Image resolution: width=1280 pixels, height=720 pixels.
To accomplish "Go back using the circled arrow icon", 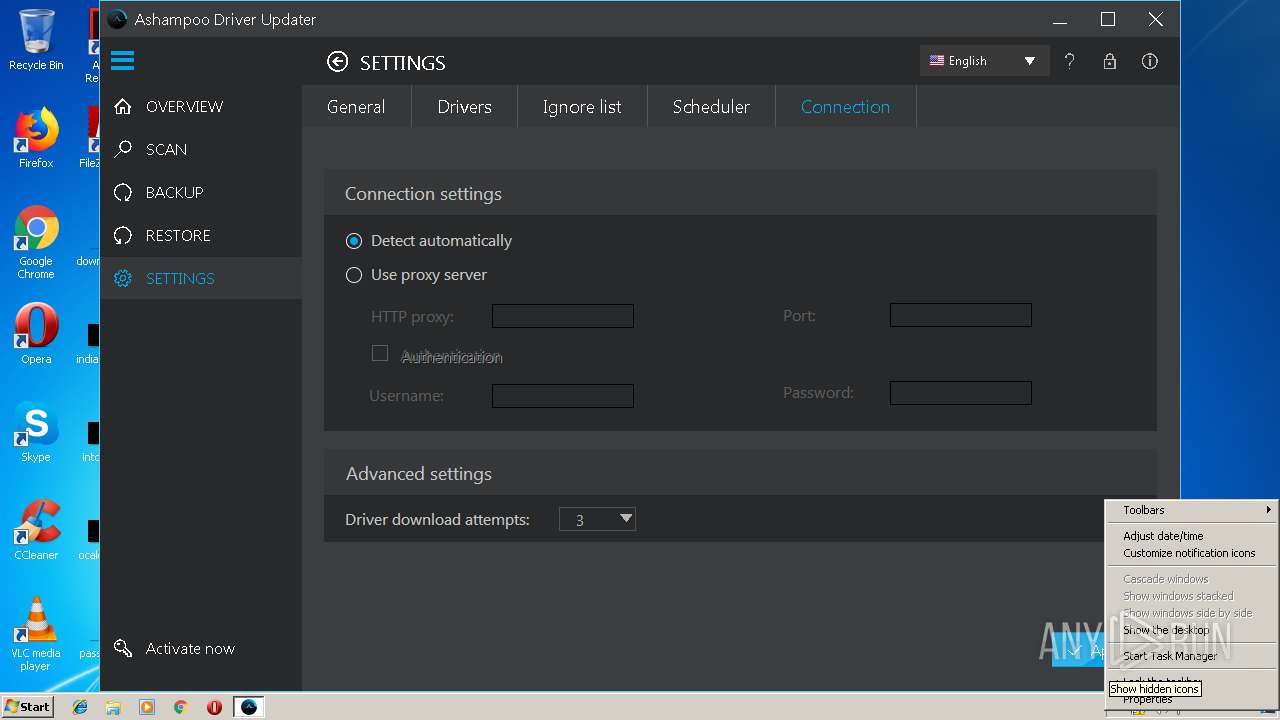I will pyautogui.click(x=338, y=62).
